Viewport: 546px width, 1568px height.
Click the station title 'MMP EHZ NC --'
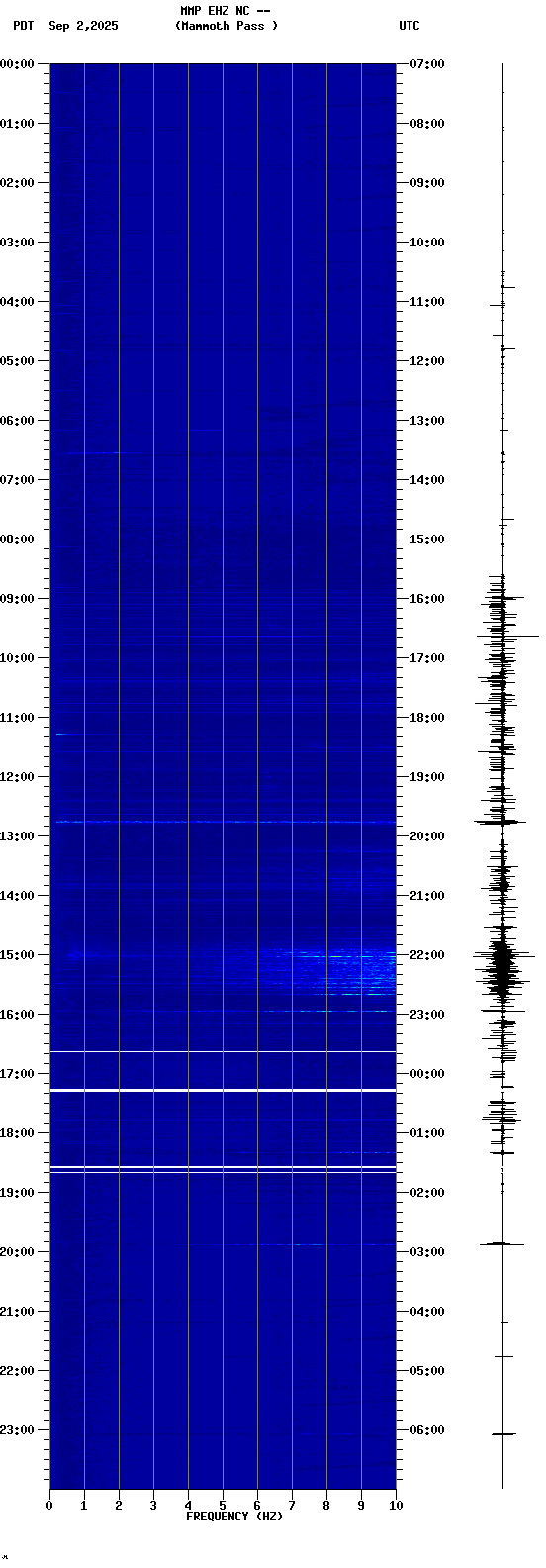click(226, 11)
